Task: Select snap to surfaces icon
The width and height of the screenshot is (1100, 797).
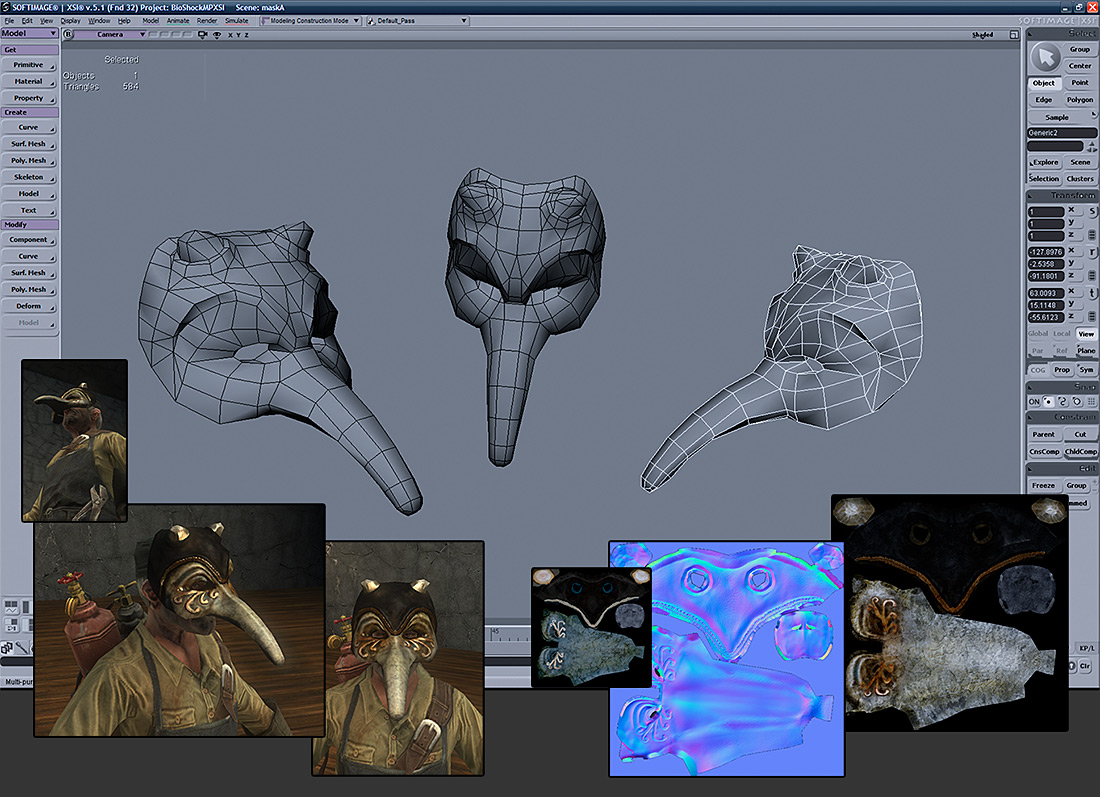Action: (x=1077, y=402)
